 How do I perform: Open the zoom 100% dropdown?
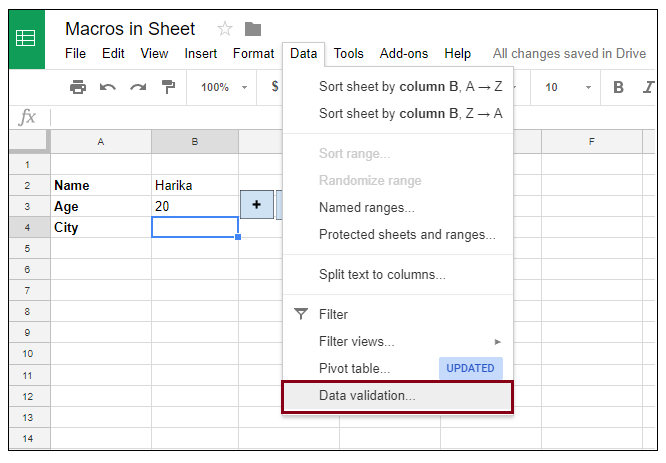click(x=224, y=87)
